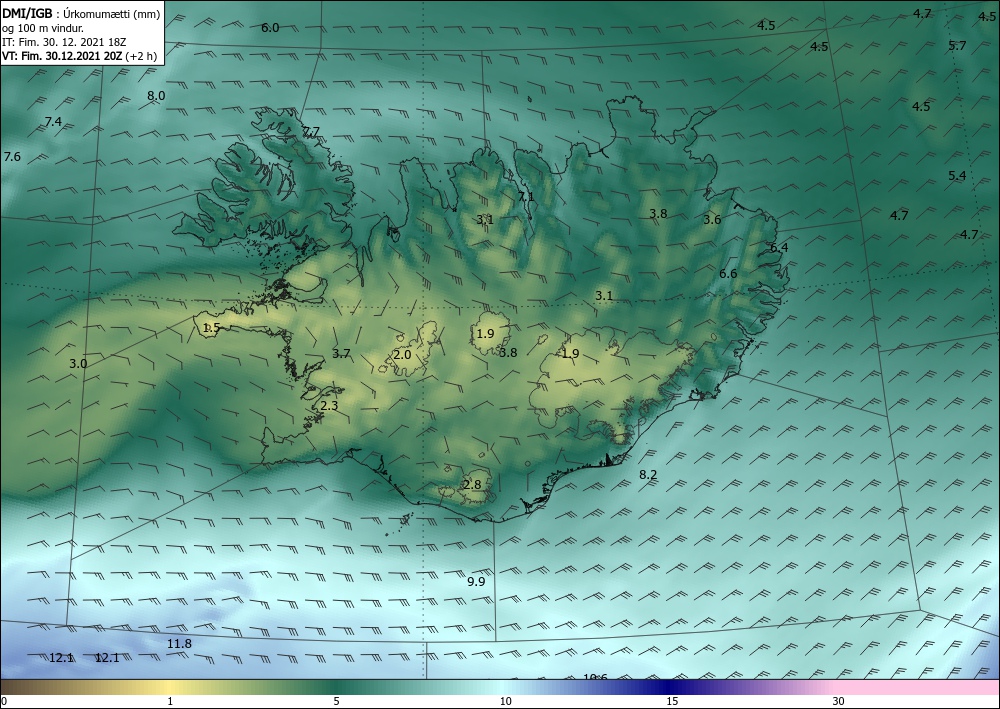Image resolution: width=1000 pixels, height=709 pixels.
Task: Click the 6.4 value on the east coast
Action: 779,247
